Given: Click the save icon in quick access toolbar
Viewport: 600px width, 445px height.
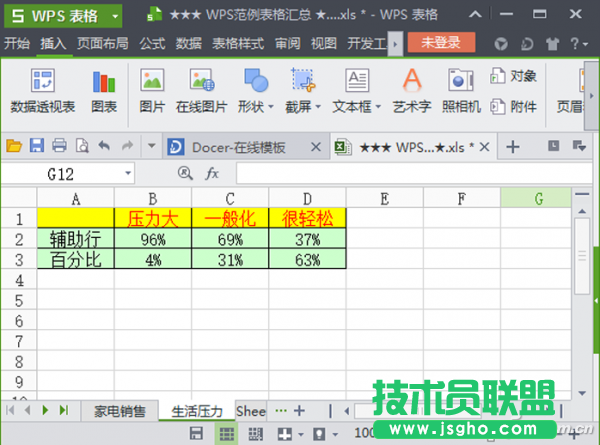Looking at the screenshot, I should [x=36, y=146].
